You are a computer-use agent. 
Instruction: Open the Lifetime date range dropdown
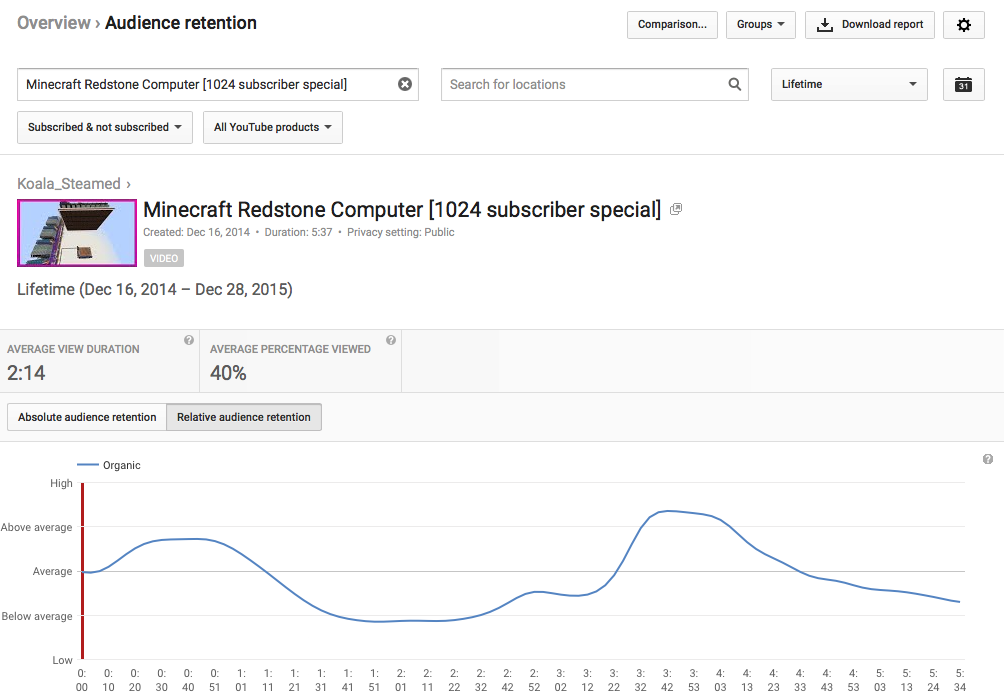[849, 85]
